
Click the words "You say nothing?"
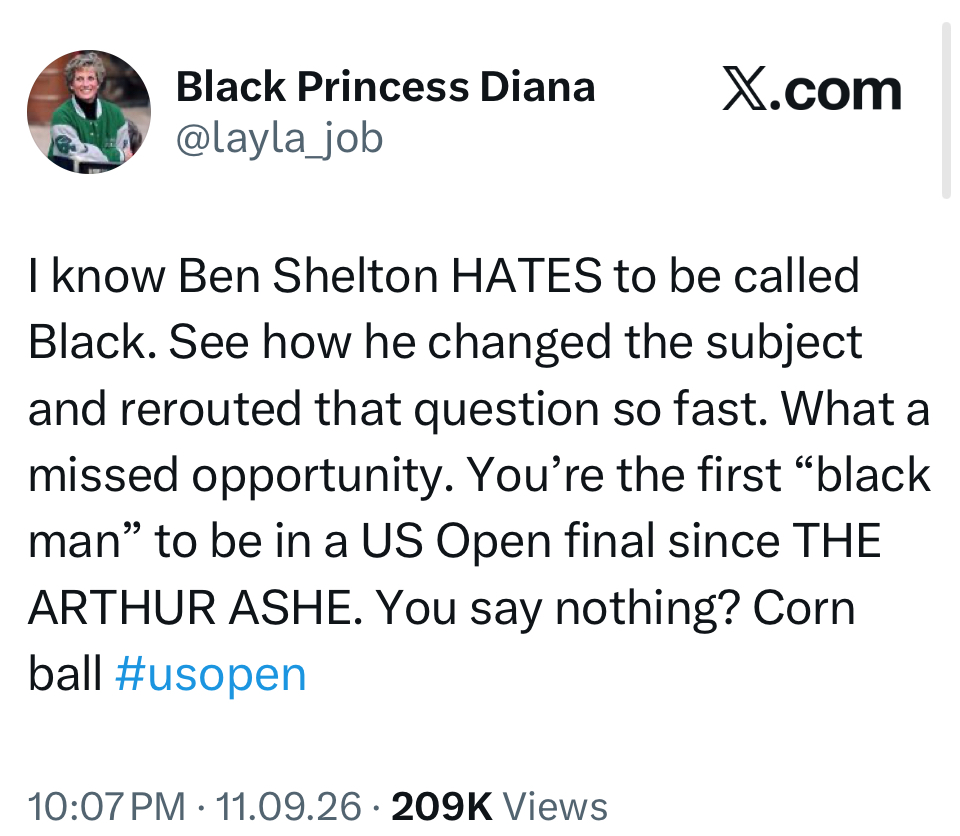pos(557,609)
